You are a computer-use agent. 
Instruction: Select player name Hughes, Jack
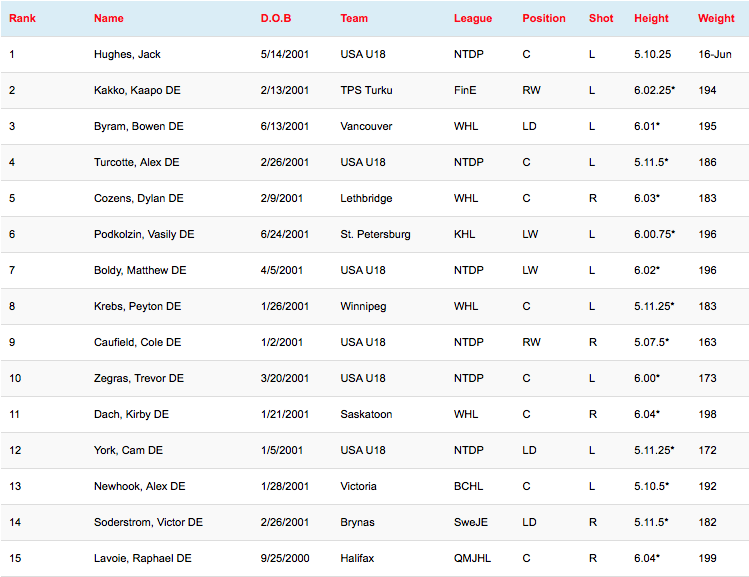point(126,54)
